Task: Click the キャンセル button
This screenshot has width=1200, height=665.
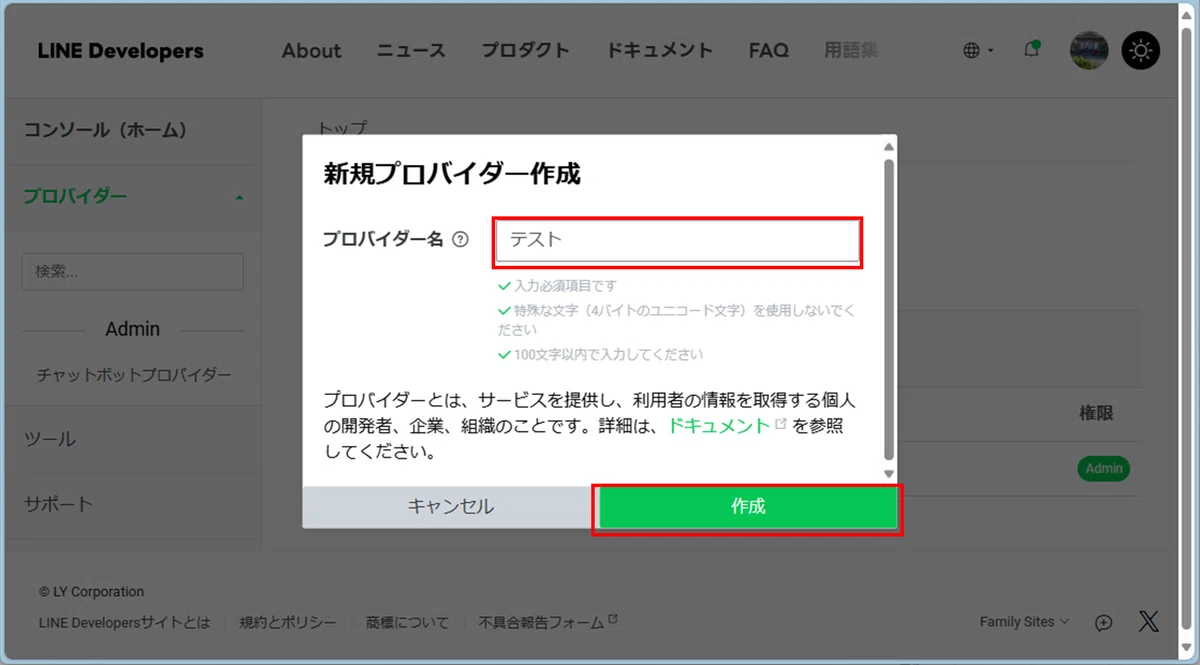Action: coord(450,507)
